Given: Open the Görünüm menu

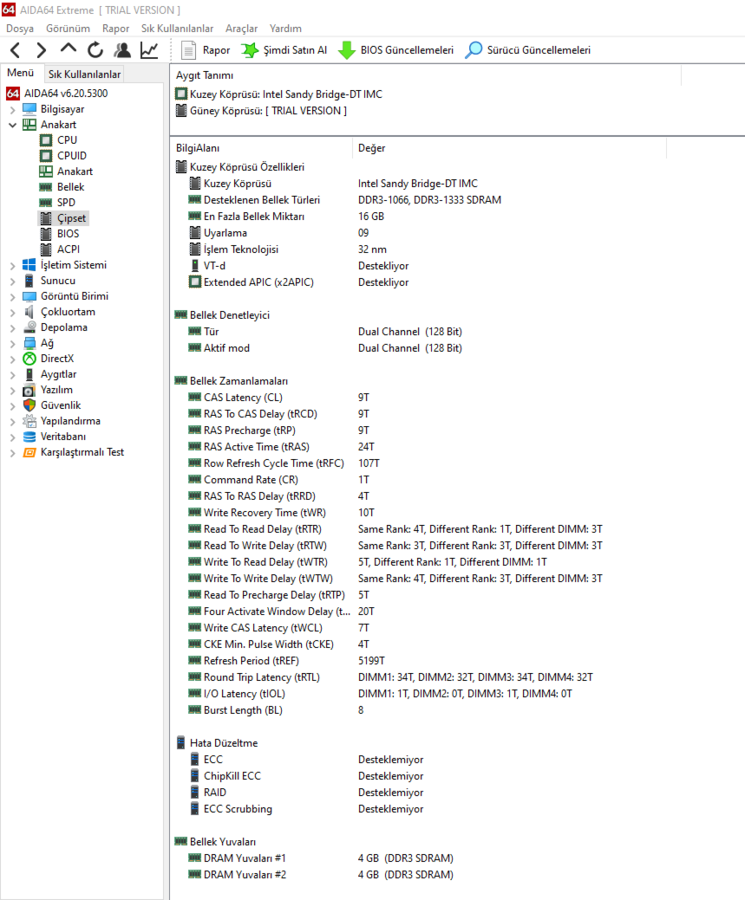Looking at the screenshot, I should tap(68, 28).
